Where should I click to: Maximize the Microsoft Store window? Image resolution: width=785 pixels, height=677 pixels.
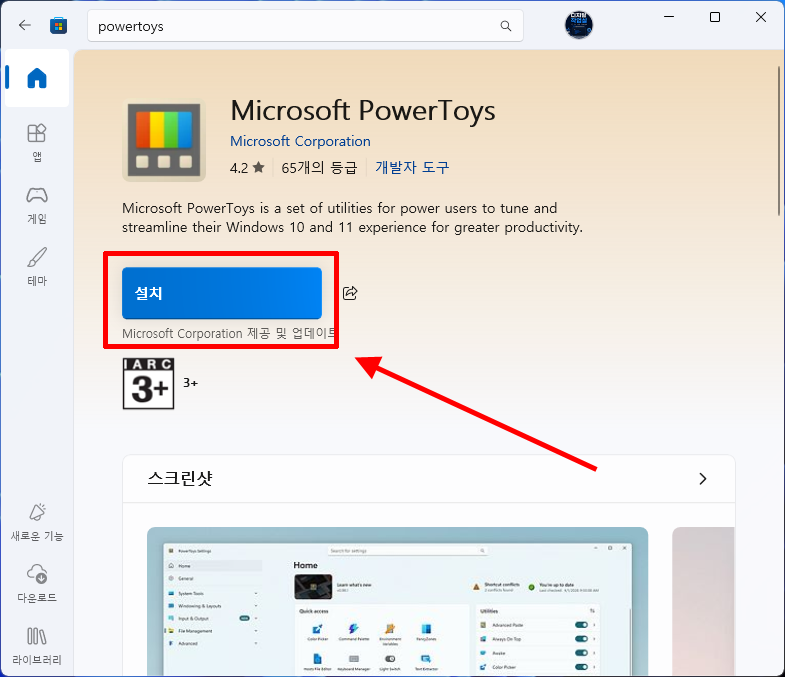(x=715, y=17)
